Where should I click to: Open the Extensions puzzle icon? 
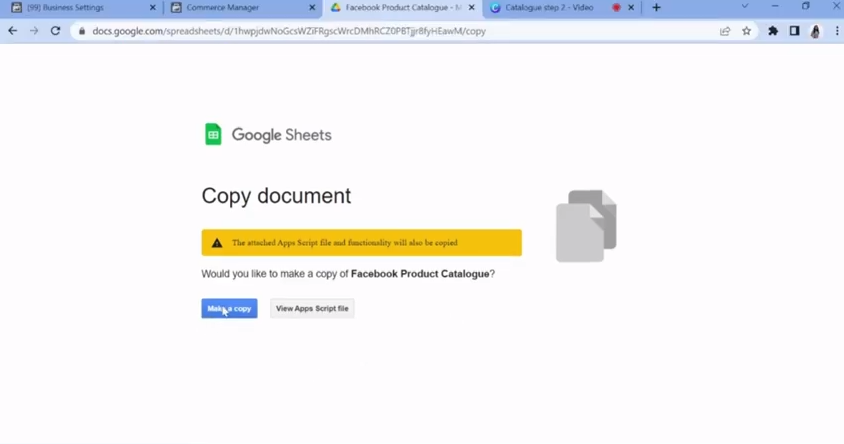(x=773, y=31)
